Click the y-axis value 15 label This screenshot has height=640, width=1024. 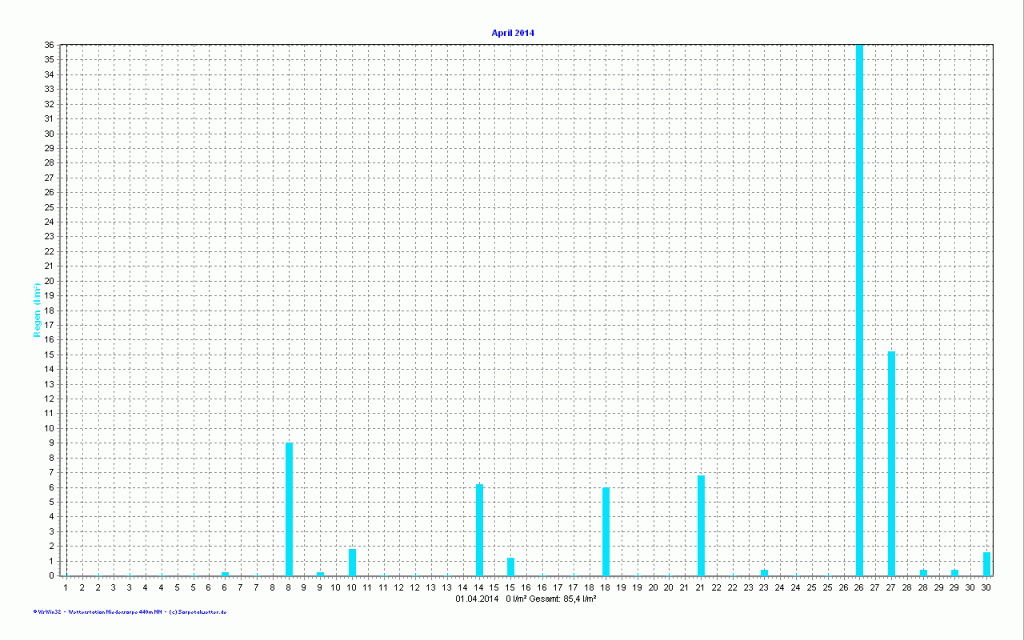48,354
